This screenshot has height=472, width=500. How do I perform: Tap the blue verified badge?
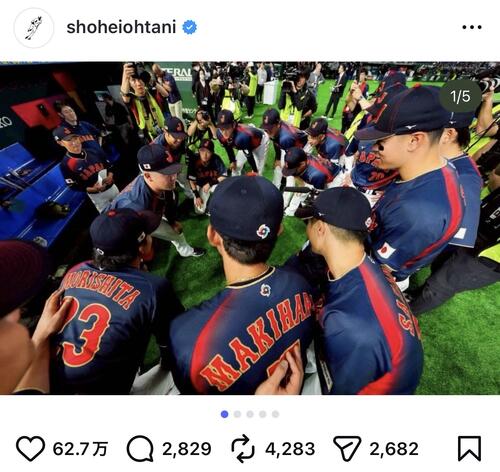[x=189, y=27]
